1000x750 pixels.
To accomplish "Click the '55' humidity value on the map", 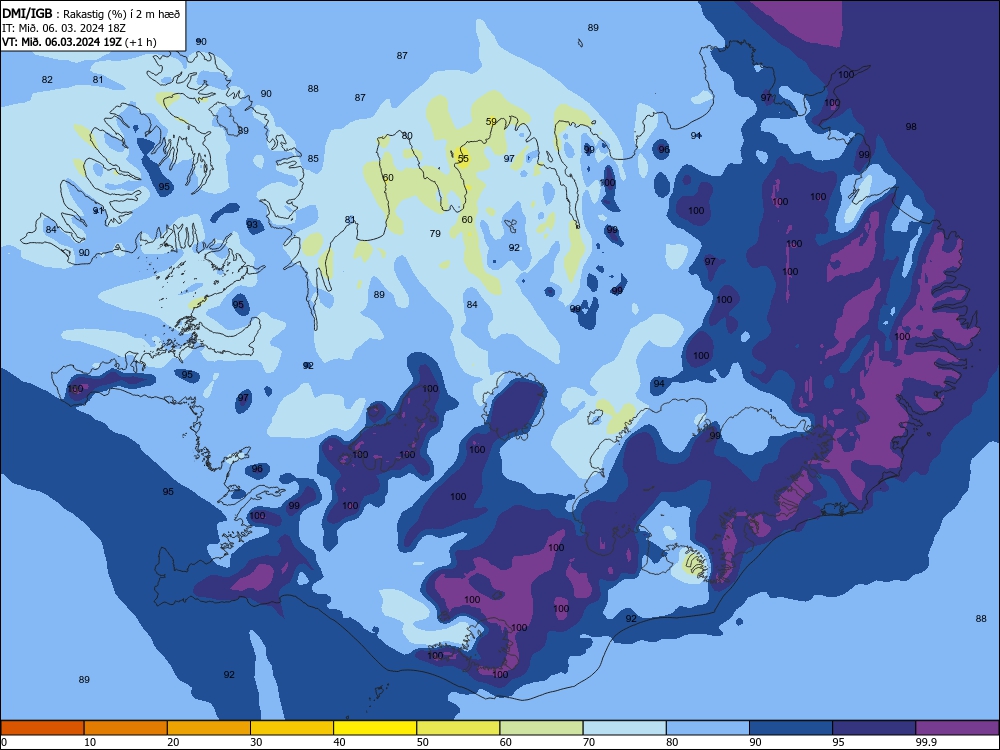I will click(463, 159).
